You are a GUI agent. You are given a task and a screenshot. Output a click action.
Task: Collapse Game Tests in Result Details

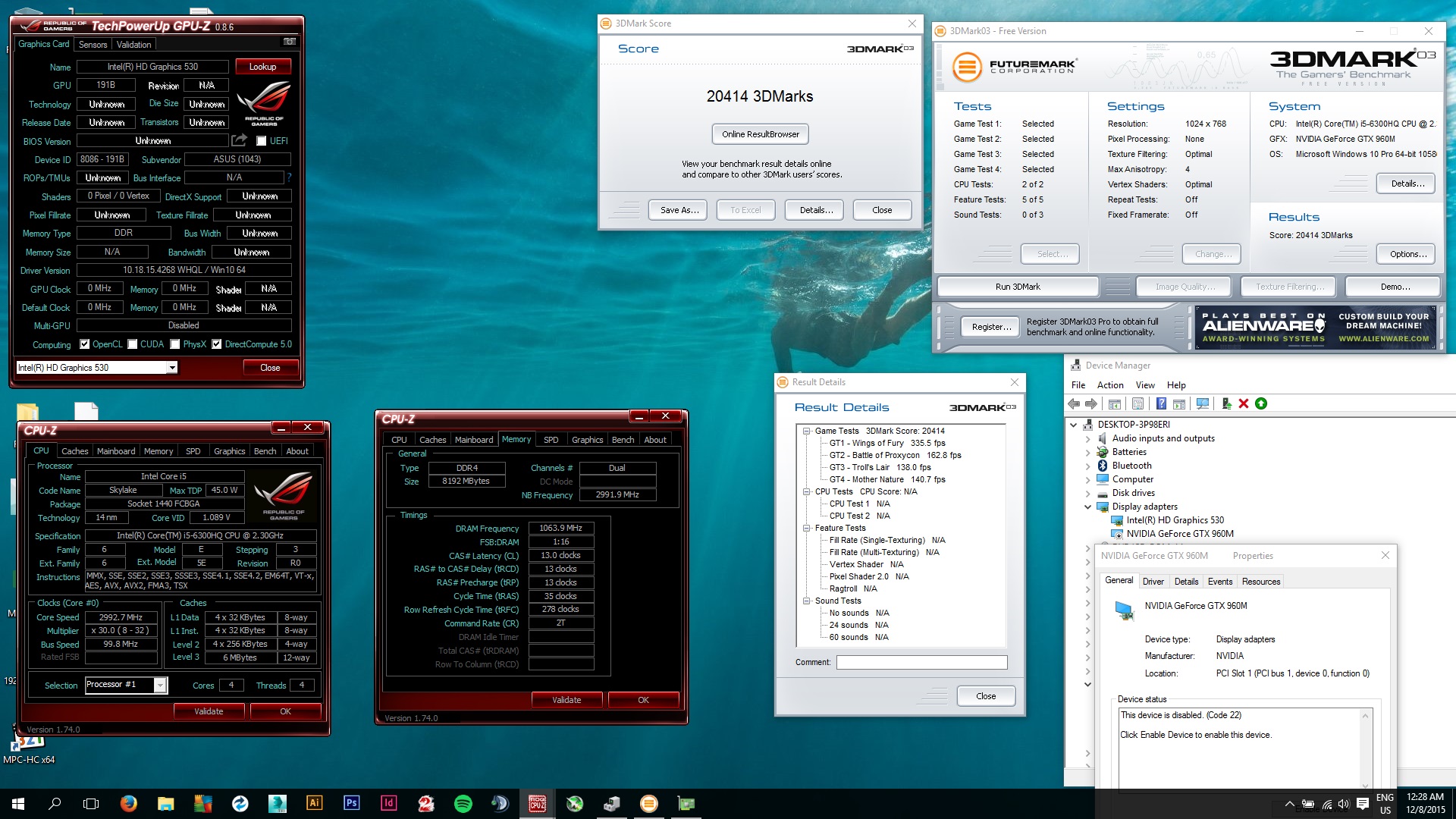pos(806,431)
